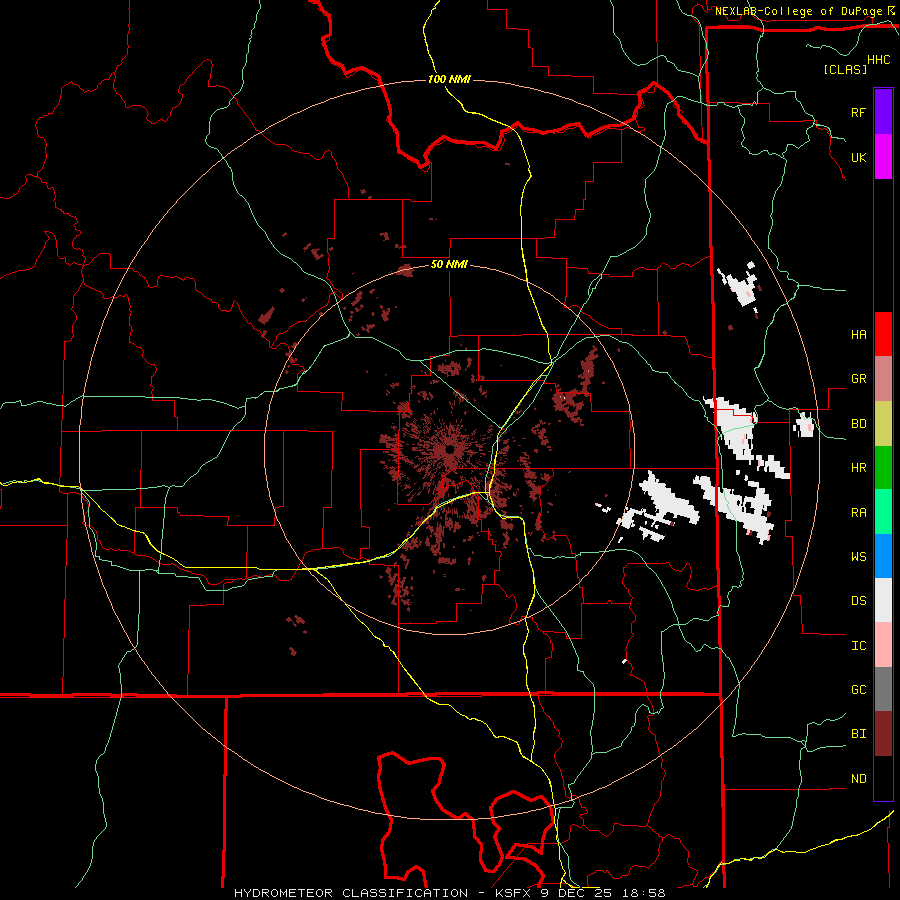This screenshot has height=900, width=900.
Task: Click the UK legend label
Action: (858, 157)
